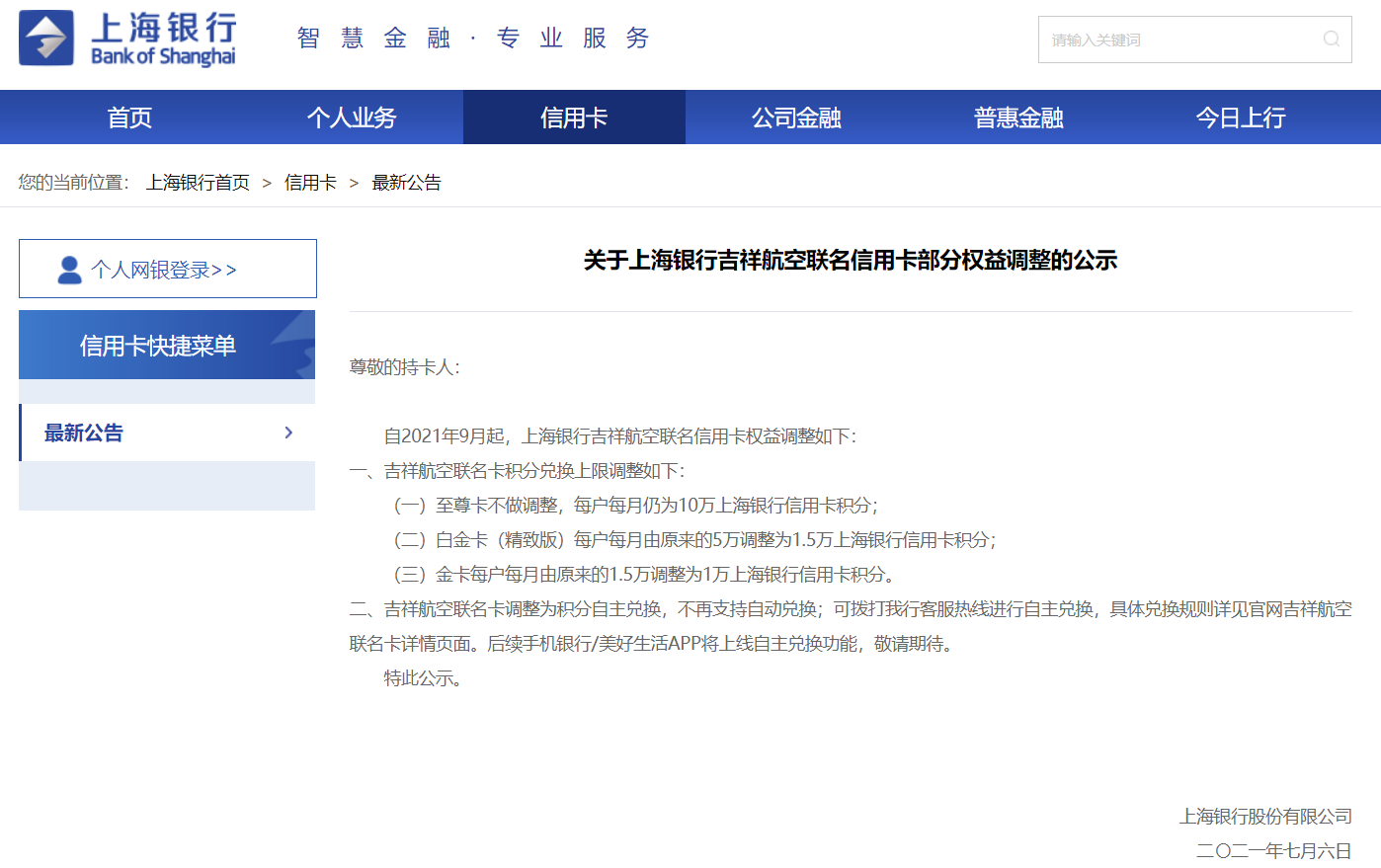This screenshot has width=1381, height=868.
Task: Open the 普惠金融 navigation tab
Action: point(1018,118)
